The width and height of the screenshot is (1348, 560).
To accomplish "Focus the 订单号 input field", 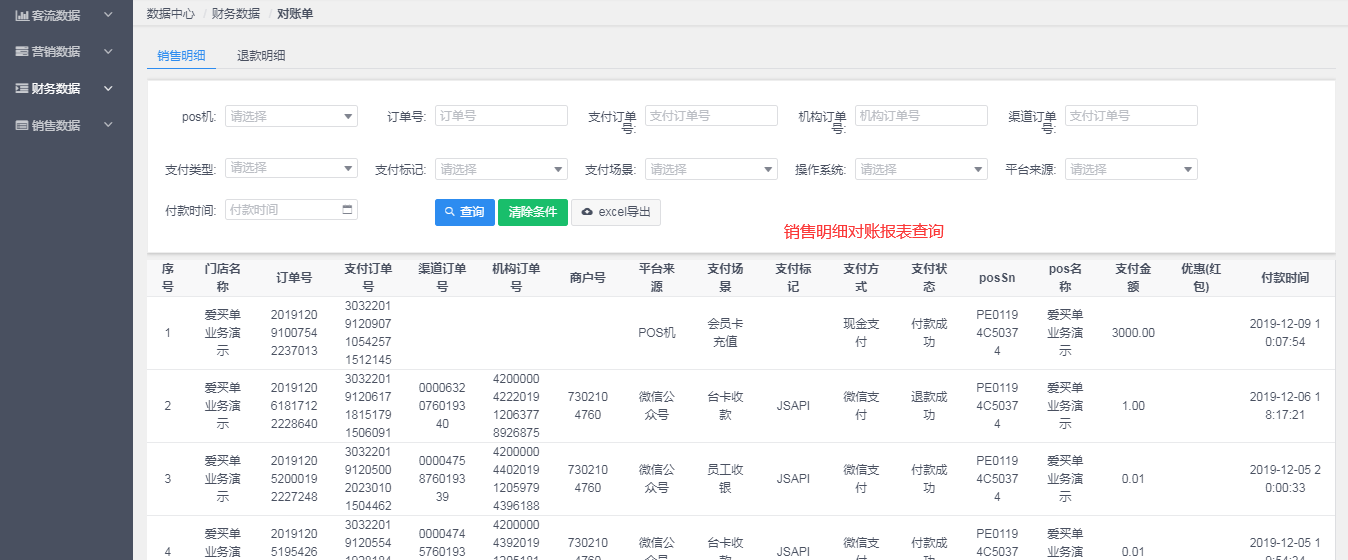I will pos(501,116).
